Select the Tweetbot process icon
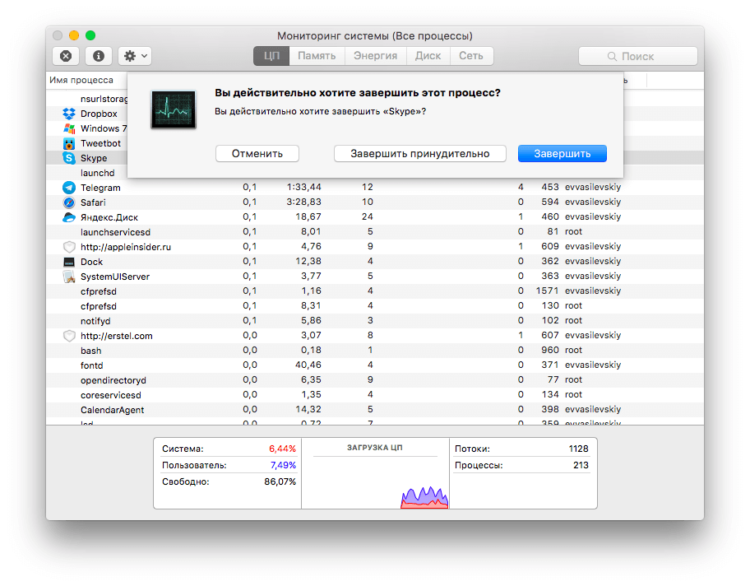 click(x=69, y=144)
